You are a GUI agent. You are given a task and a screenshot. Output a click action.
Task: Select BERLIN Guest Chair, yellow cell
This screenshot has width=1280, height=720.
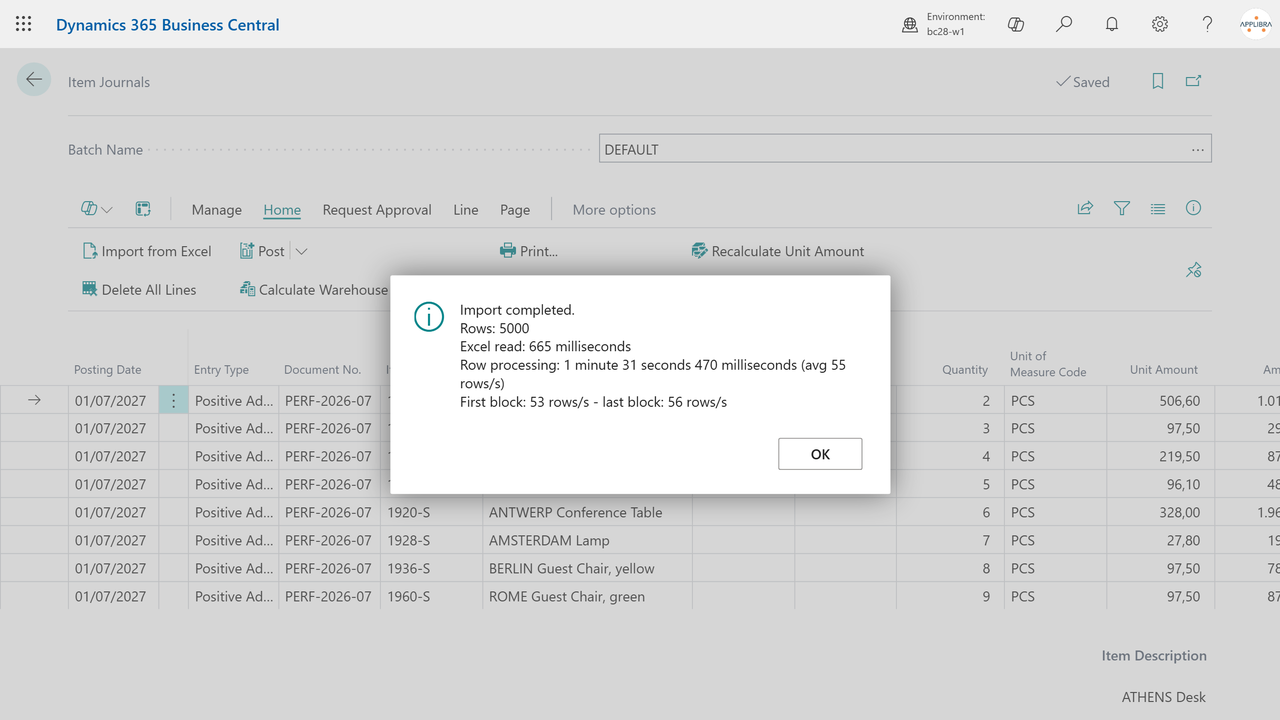(x=587, y=568)
